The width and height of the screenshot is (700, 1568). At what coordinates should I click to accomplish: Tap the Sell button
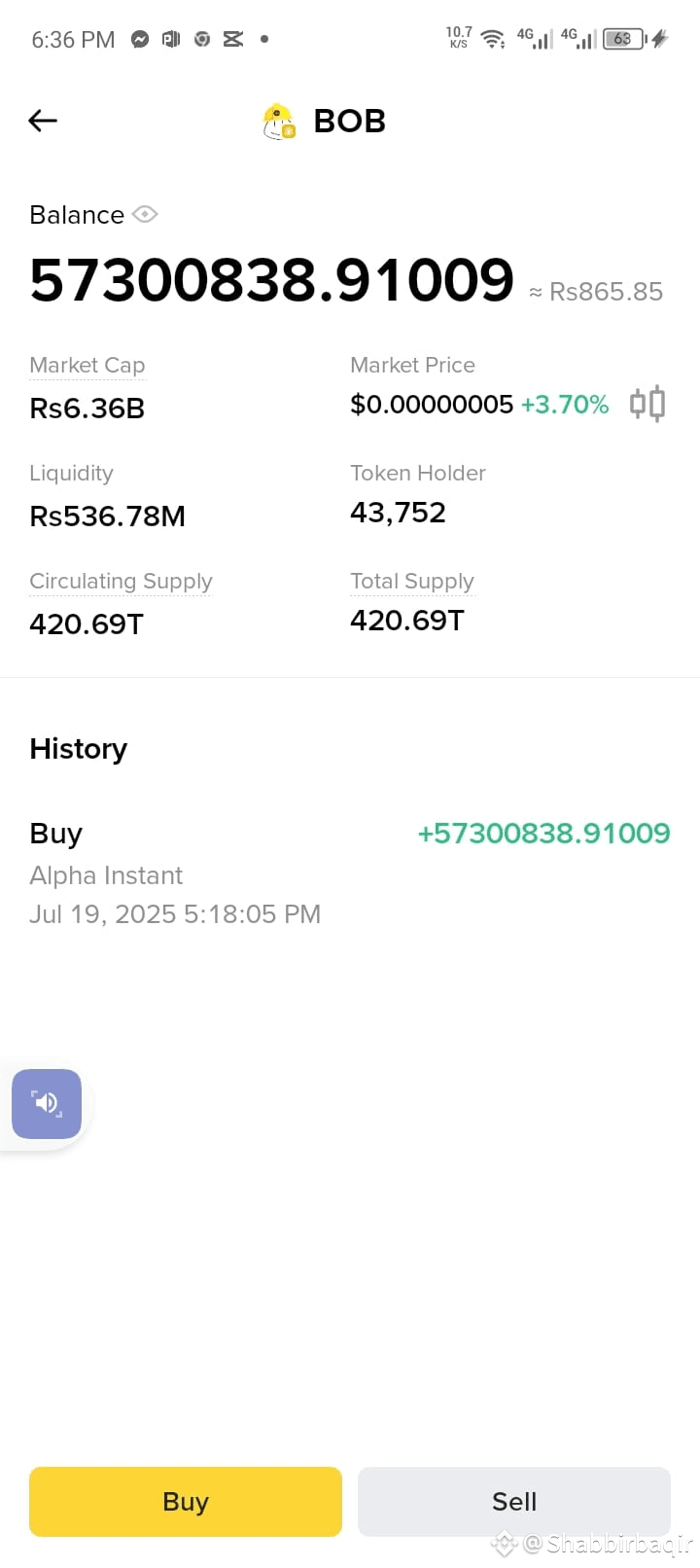[x=514, y=1501]
